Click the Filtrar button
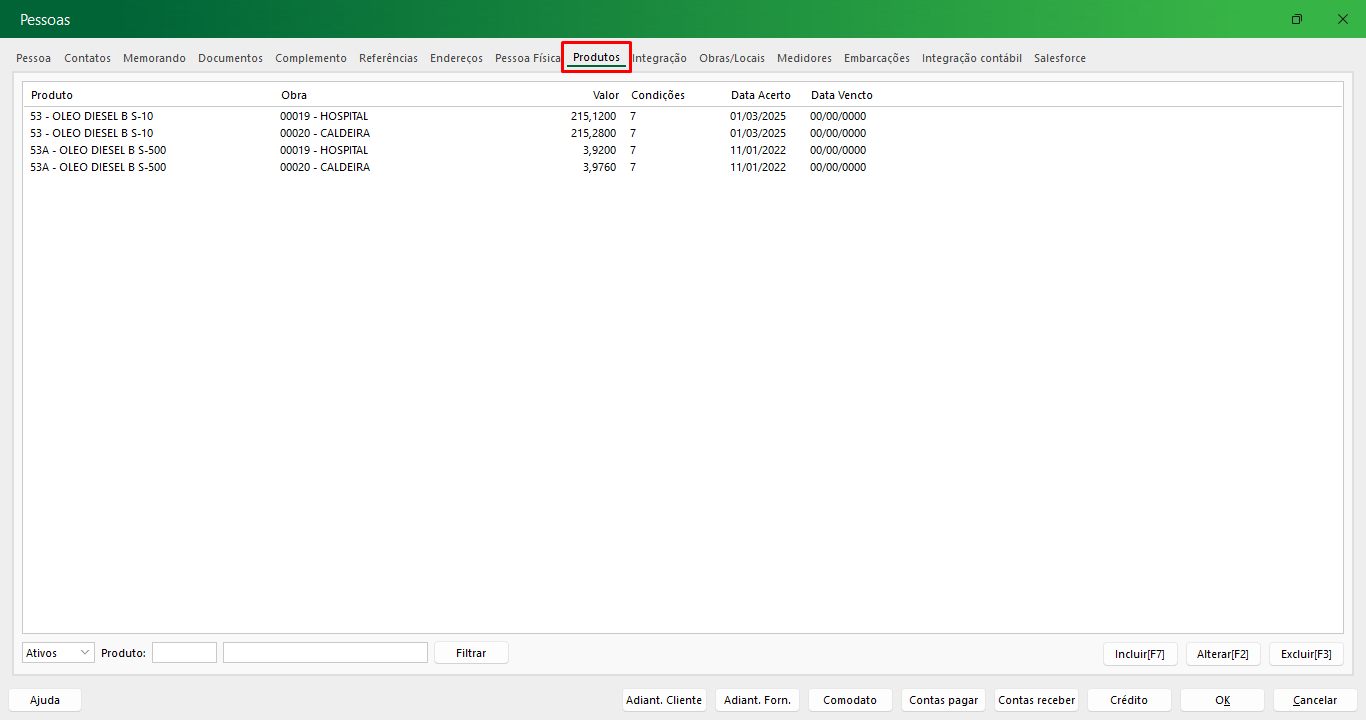Screen dimensions: 1366x720 (x=471, y=653)
